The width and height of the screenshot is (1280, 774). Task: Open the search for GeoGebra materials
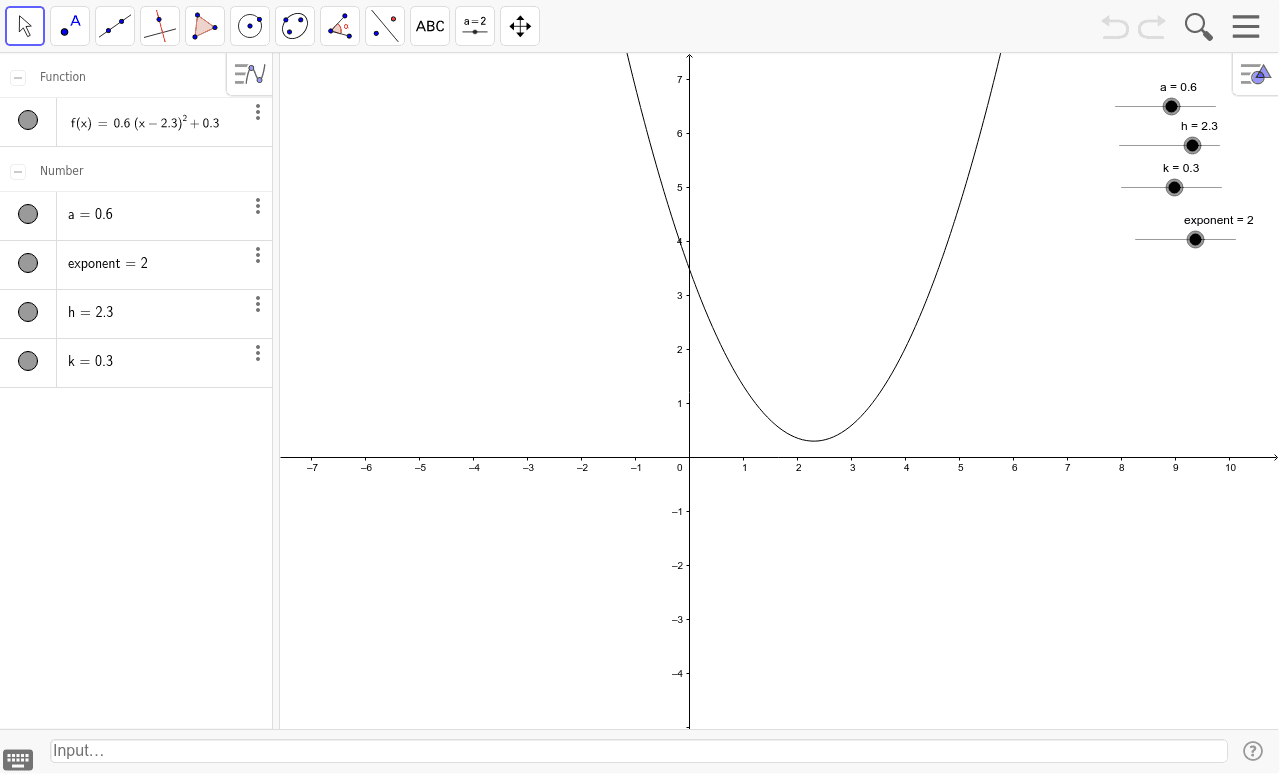[1197, 26]
